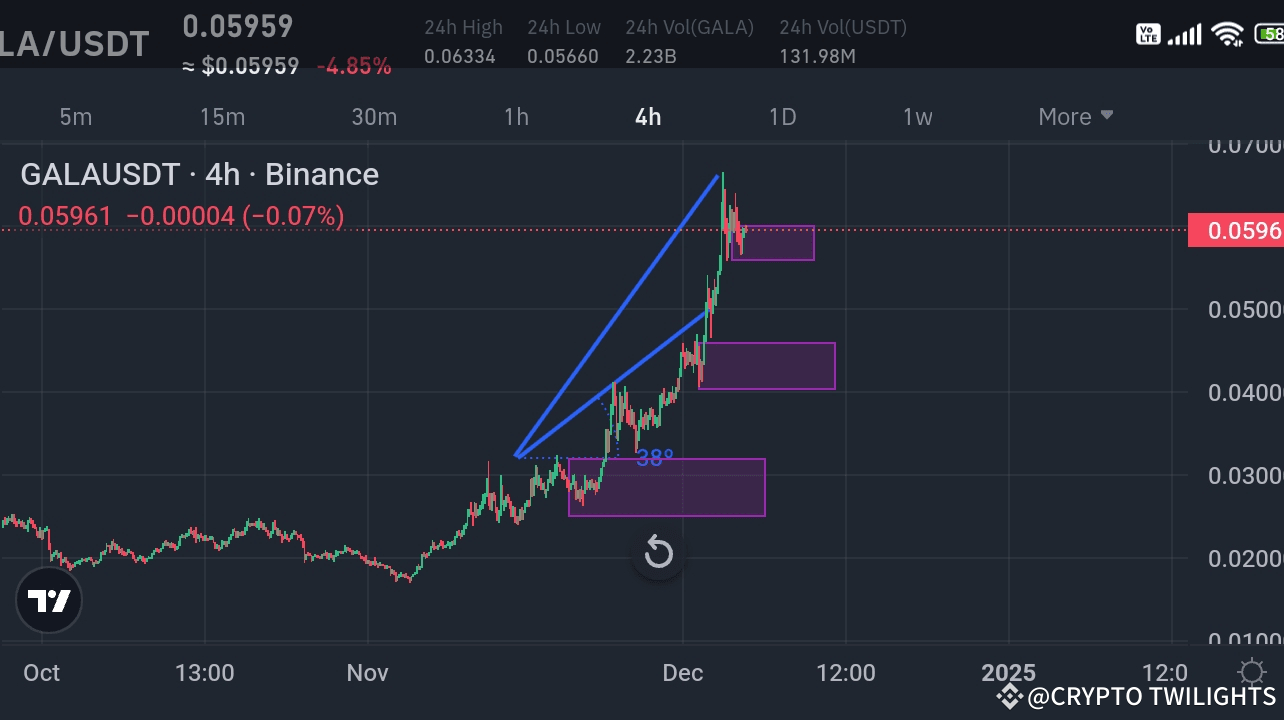Image resolution: width=1284 pixels, height=720 pixels.
Task: Click the TradingView logo icon
Action: (x=49, y=600)
